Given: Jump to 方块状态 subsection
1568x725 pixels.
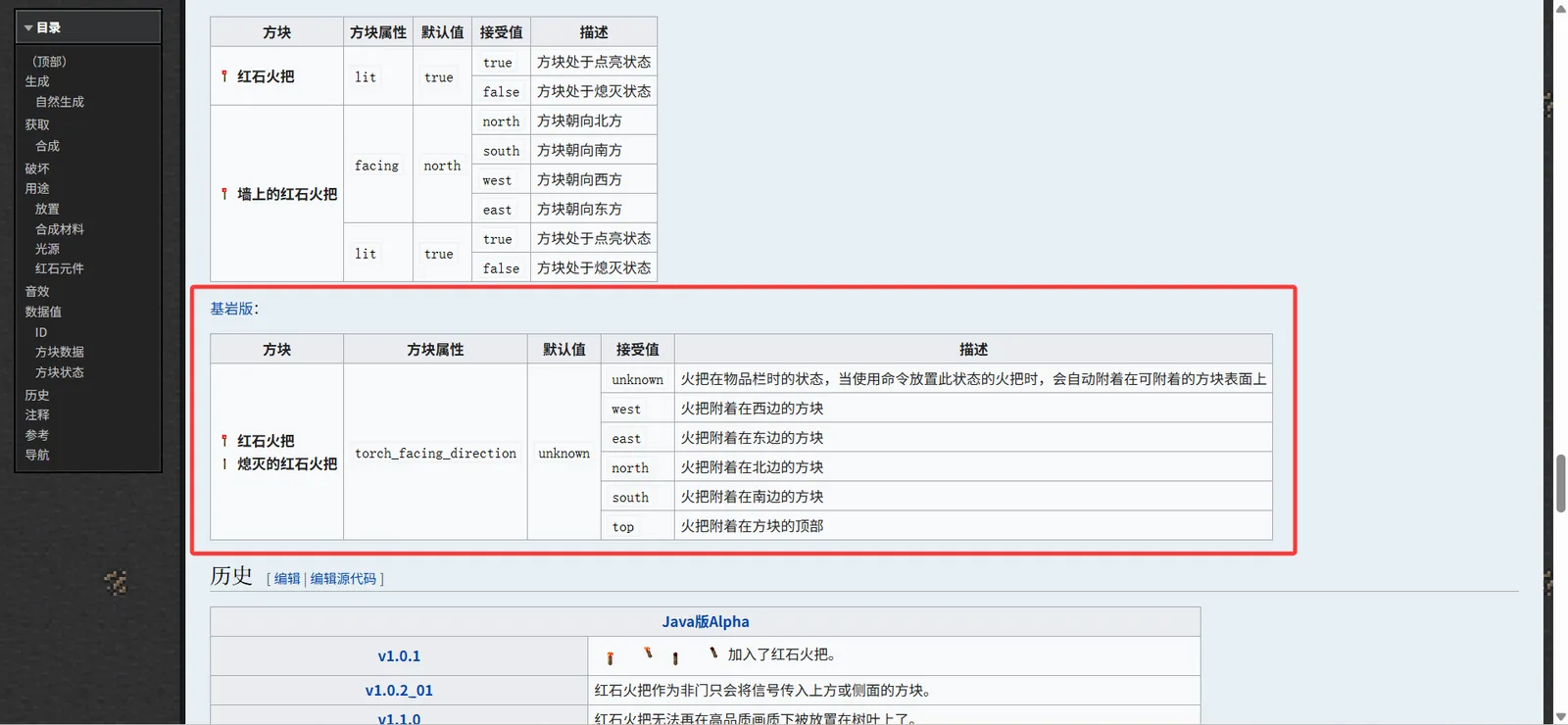Looking at the screenshot, I should pyautogui.click(x=60, y=372).
